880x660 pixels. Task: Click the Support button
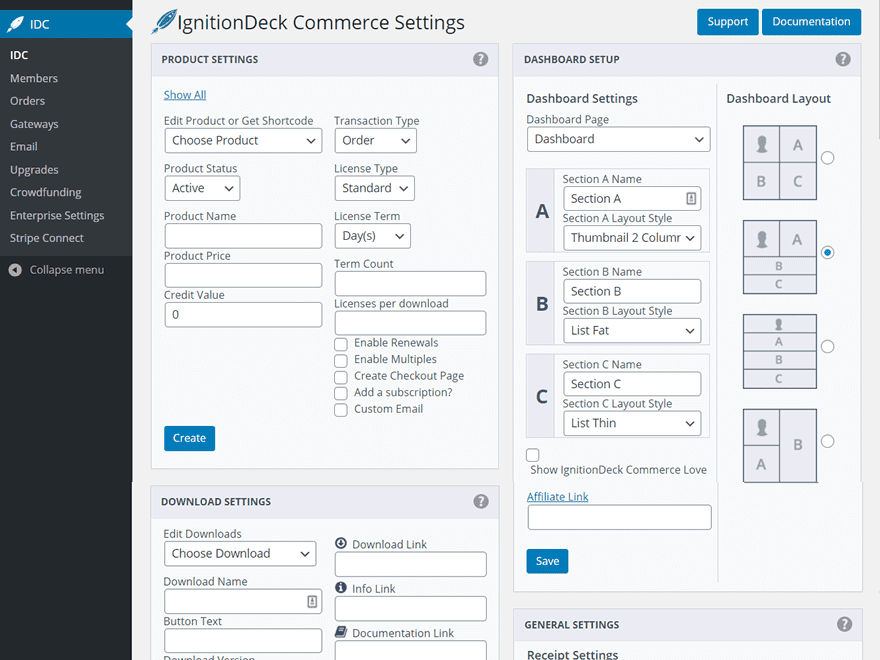[727, 22]
